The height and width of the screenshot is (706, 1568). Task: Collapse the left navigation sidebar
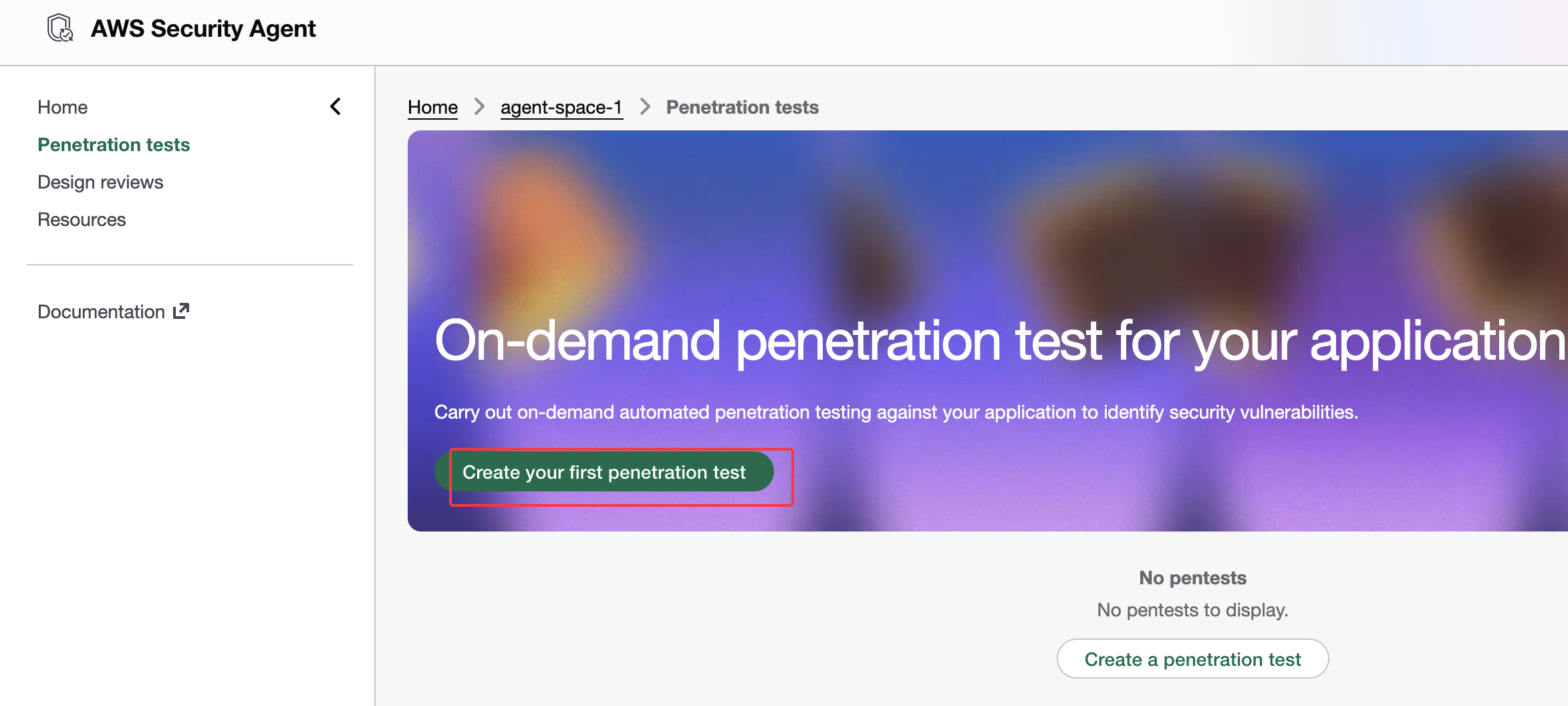(x=336, y=106)
